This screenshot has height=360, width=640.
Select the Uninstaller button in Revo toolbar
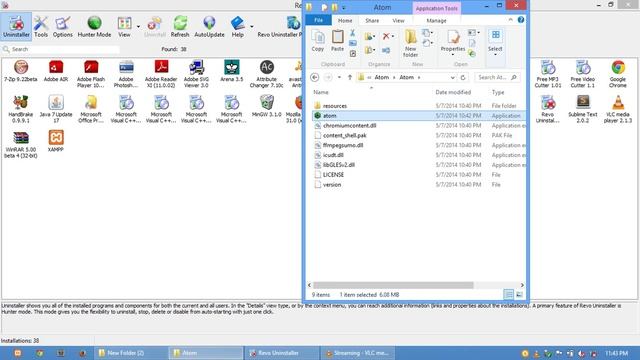pos(16,27)
